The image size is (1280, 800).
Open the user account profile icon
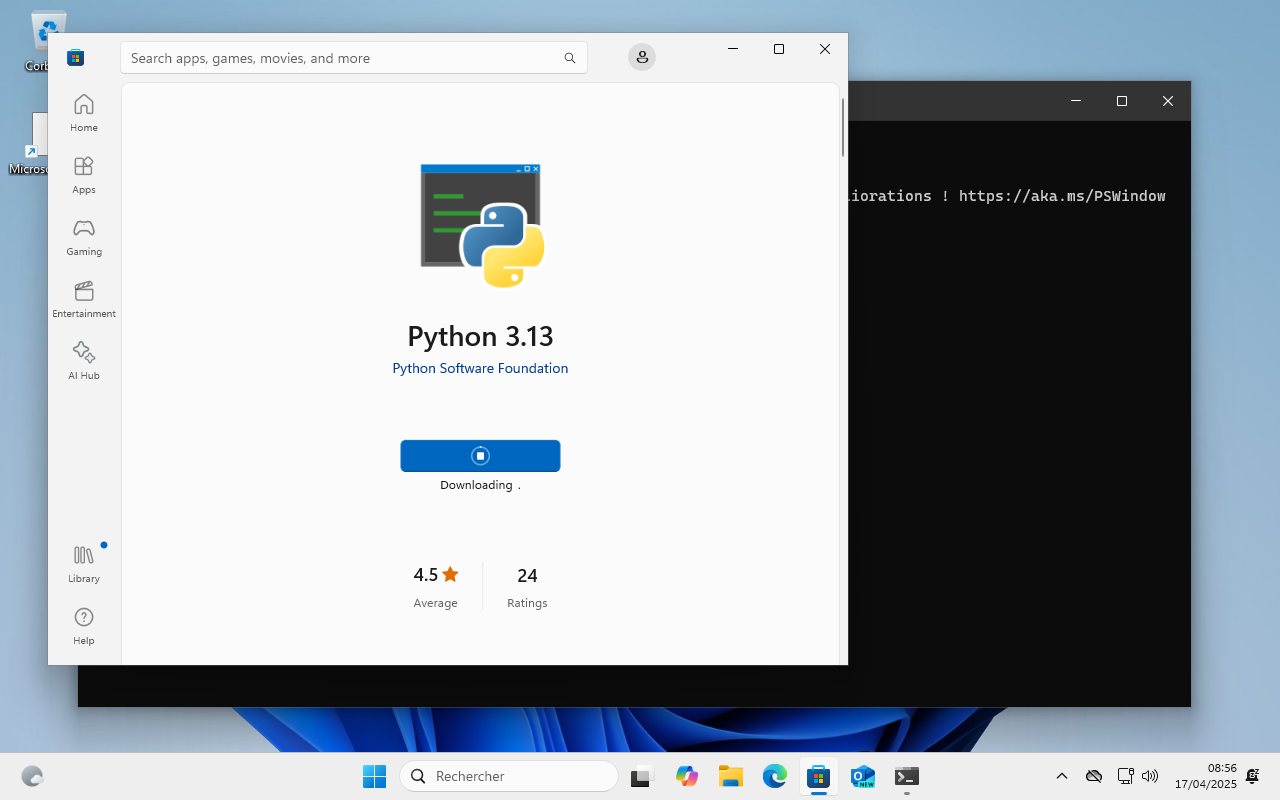tap(642, 58)
